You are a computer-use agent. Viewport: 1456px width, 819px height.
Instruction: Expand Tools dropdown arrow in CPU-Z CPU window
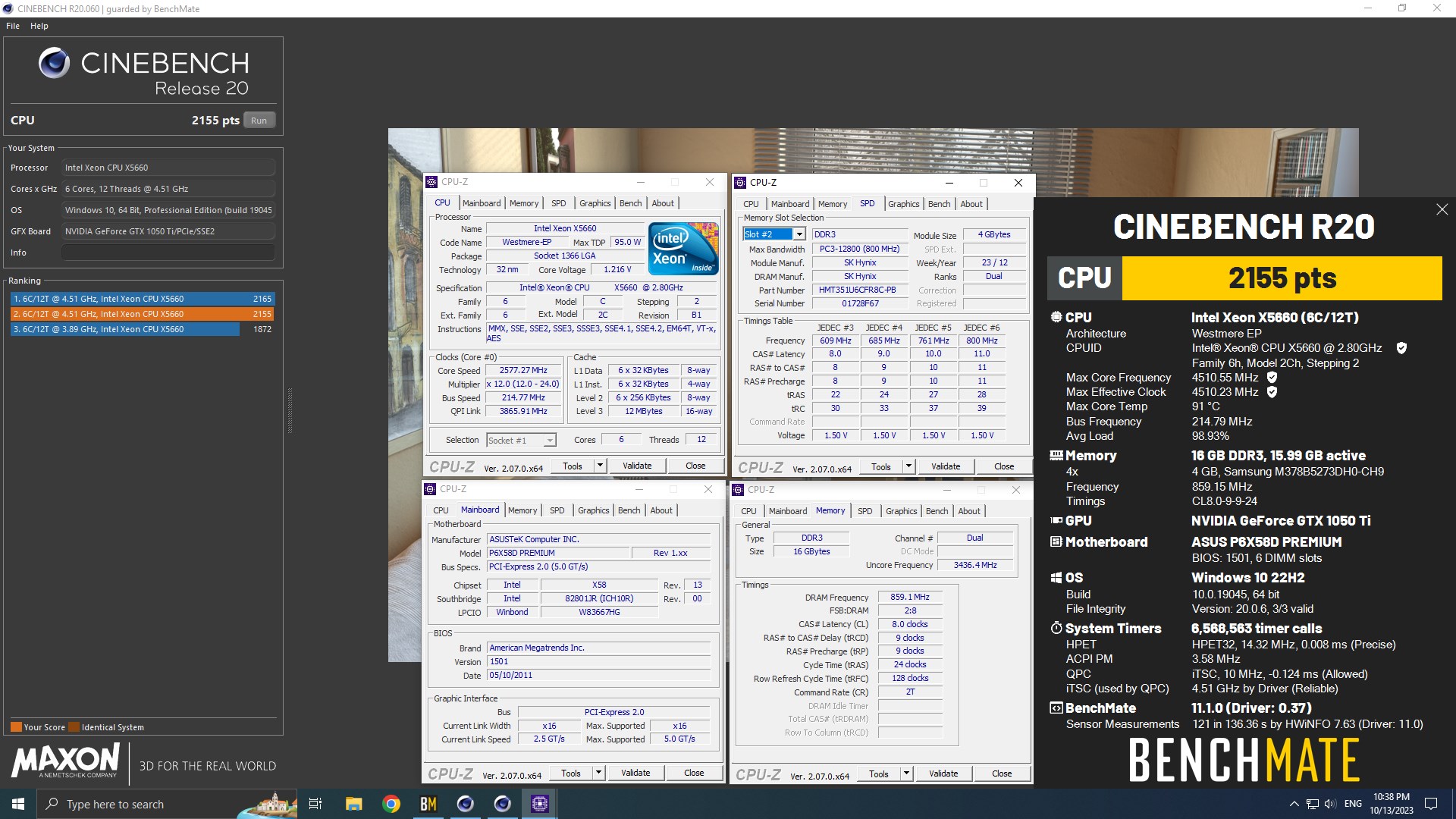tap(600, 466)
